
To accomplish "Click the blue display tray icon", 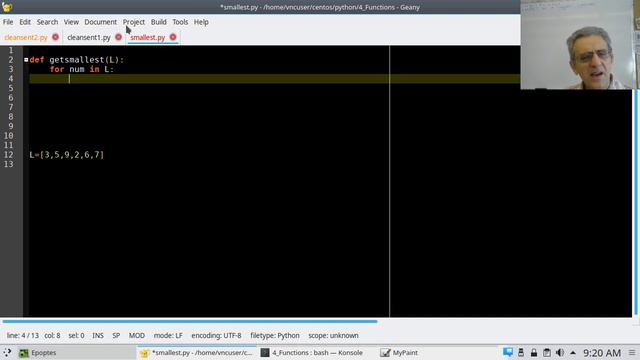I will pos(508,352).
